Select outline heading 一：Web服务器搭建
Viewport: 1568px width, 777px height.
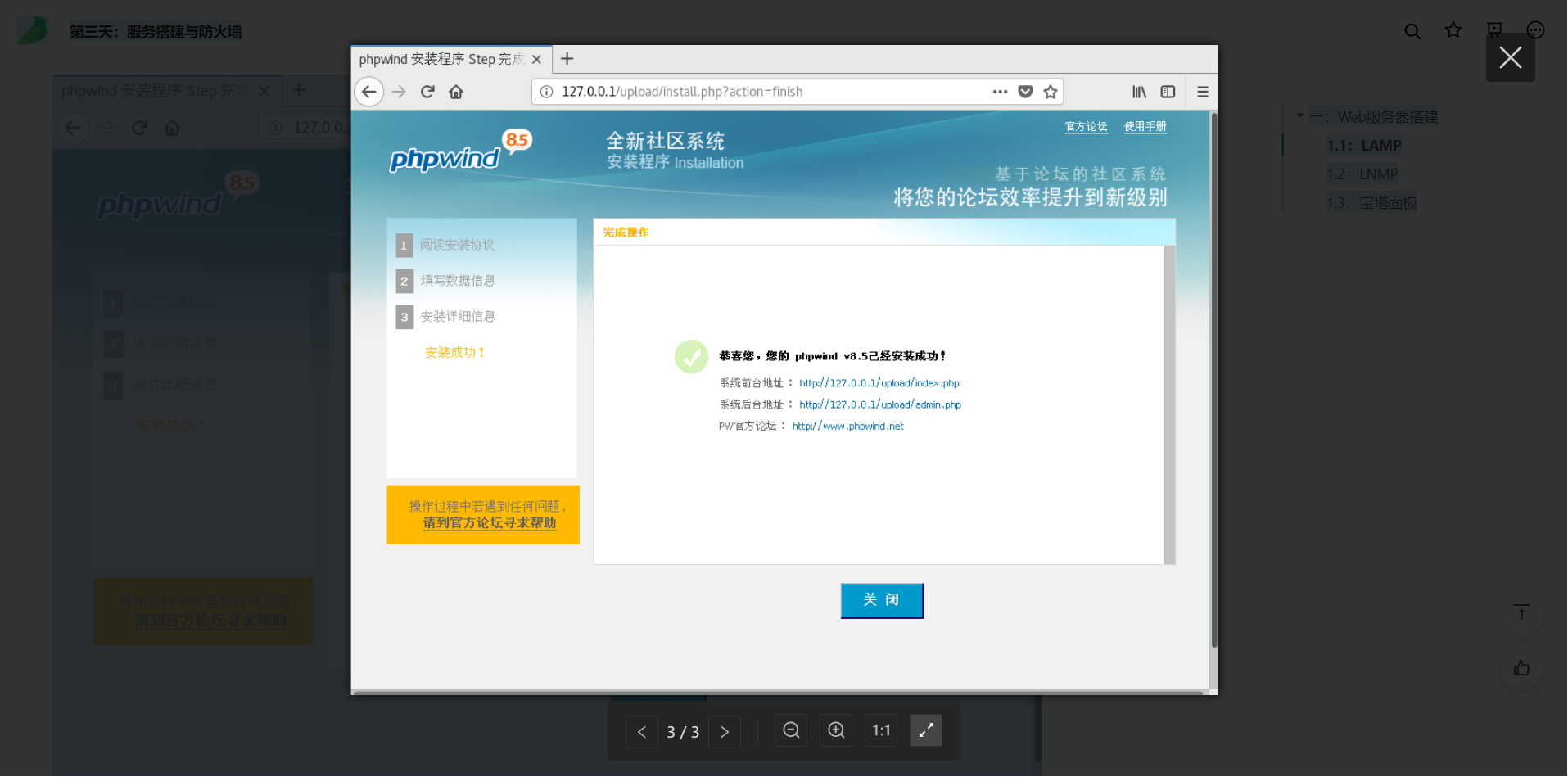(x=1373, y=117)
